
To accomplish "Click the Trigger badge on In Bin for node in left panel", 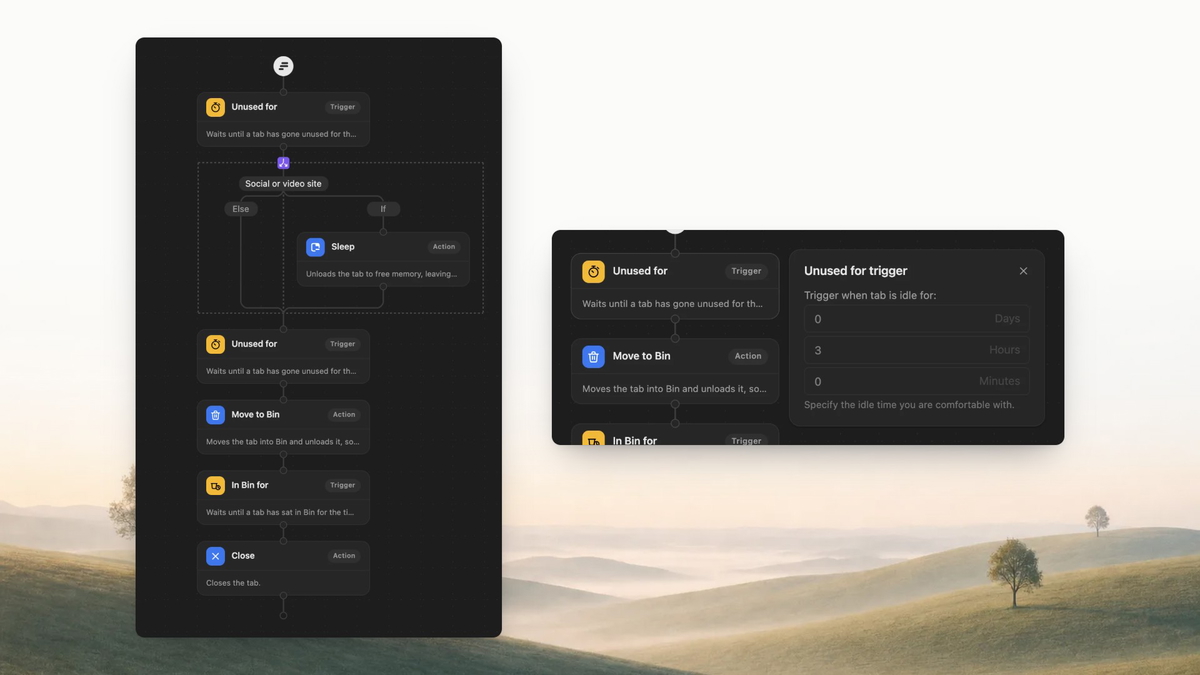I will click(x=343, y=485).
